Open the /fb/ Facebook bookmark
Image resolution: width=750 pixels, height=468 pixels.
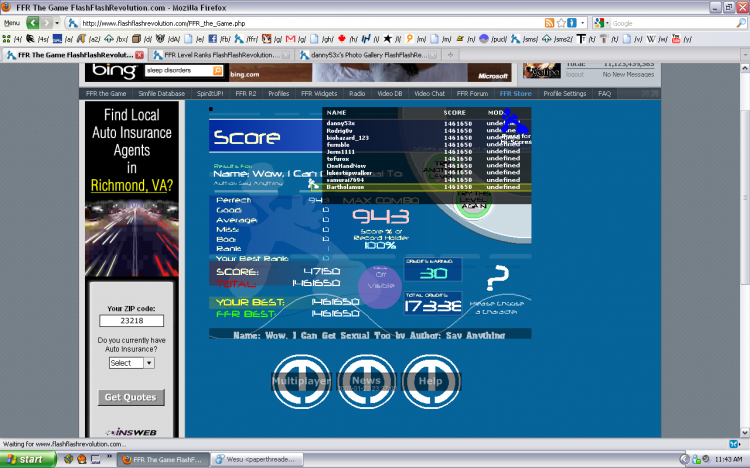(x=219, y=39)
